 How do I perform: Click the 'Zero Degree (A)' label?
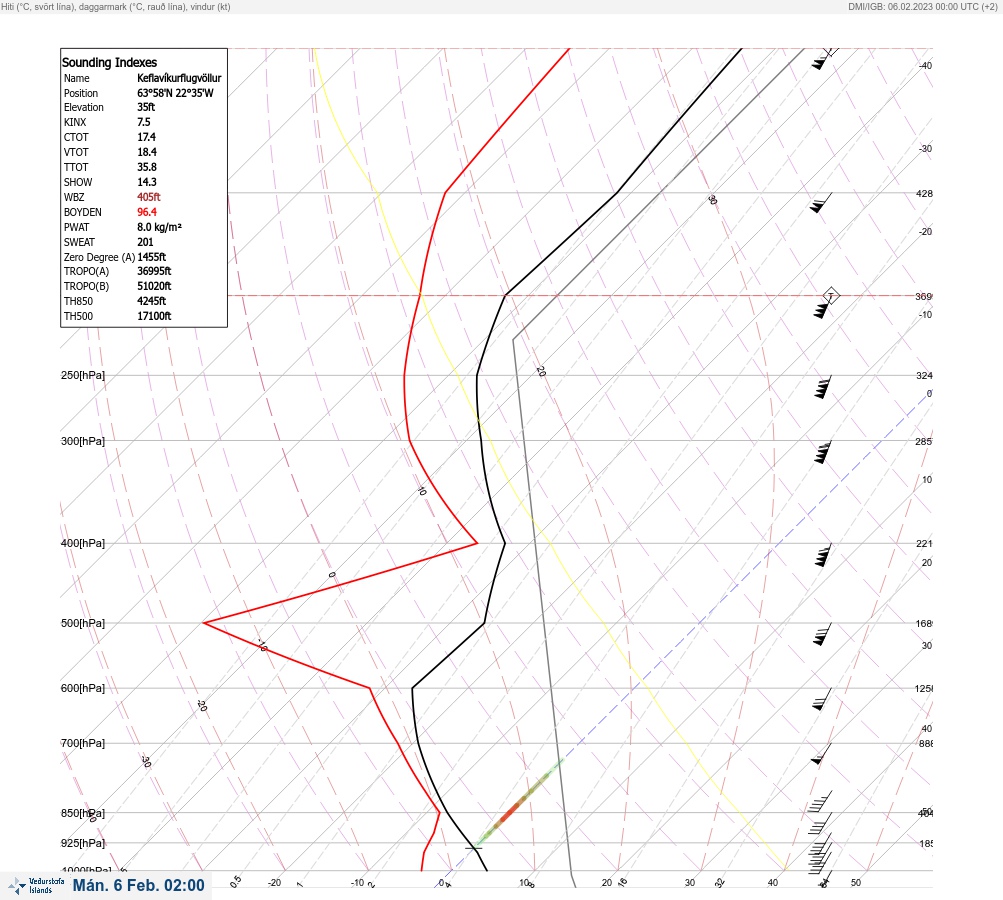click(99, 257)
